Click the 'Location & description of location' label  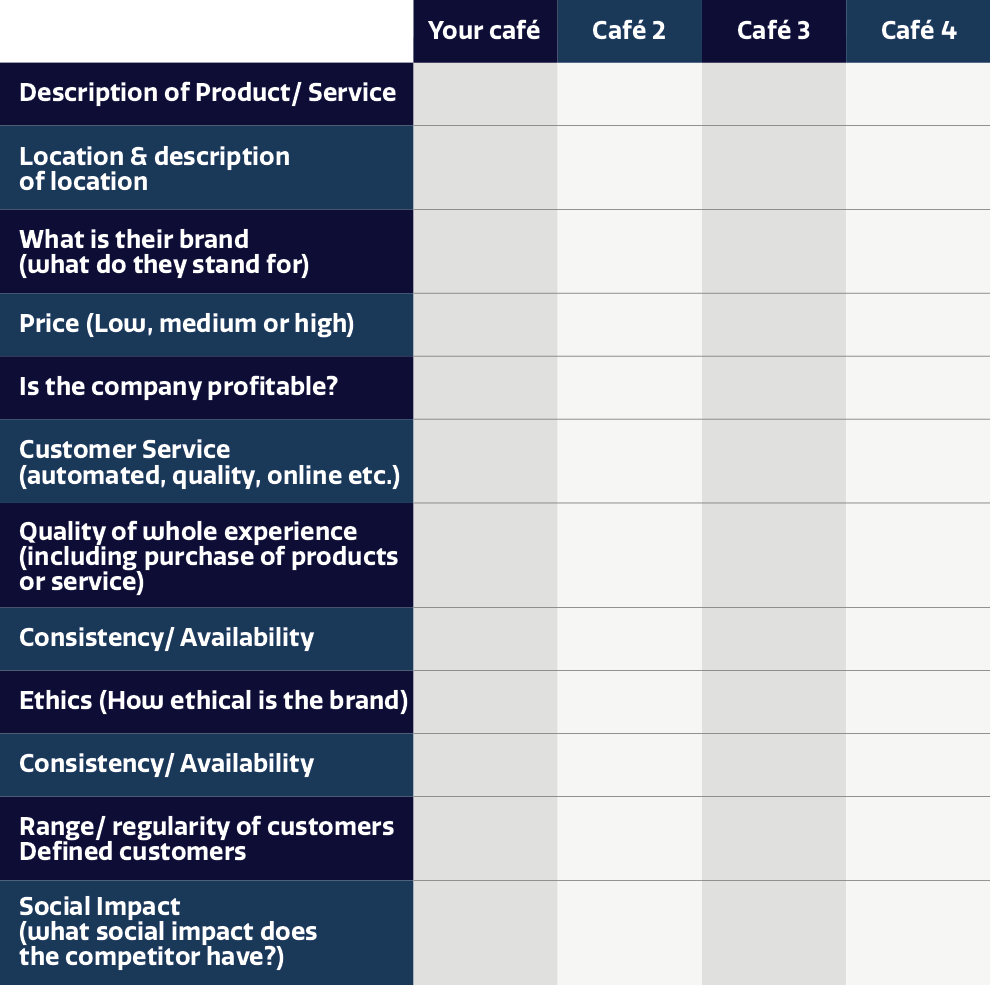point(206,167)
